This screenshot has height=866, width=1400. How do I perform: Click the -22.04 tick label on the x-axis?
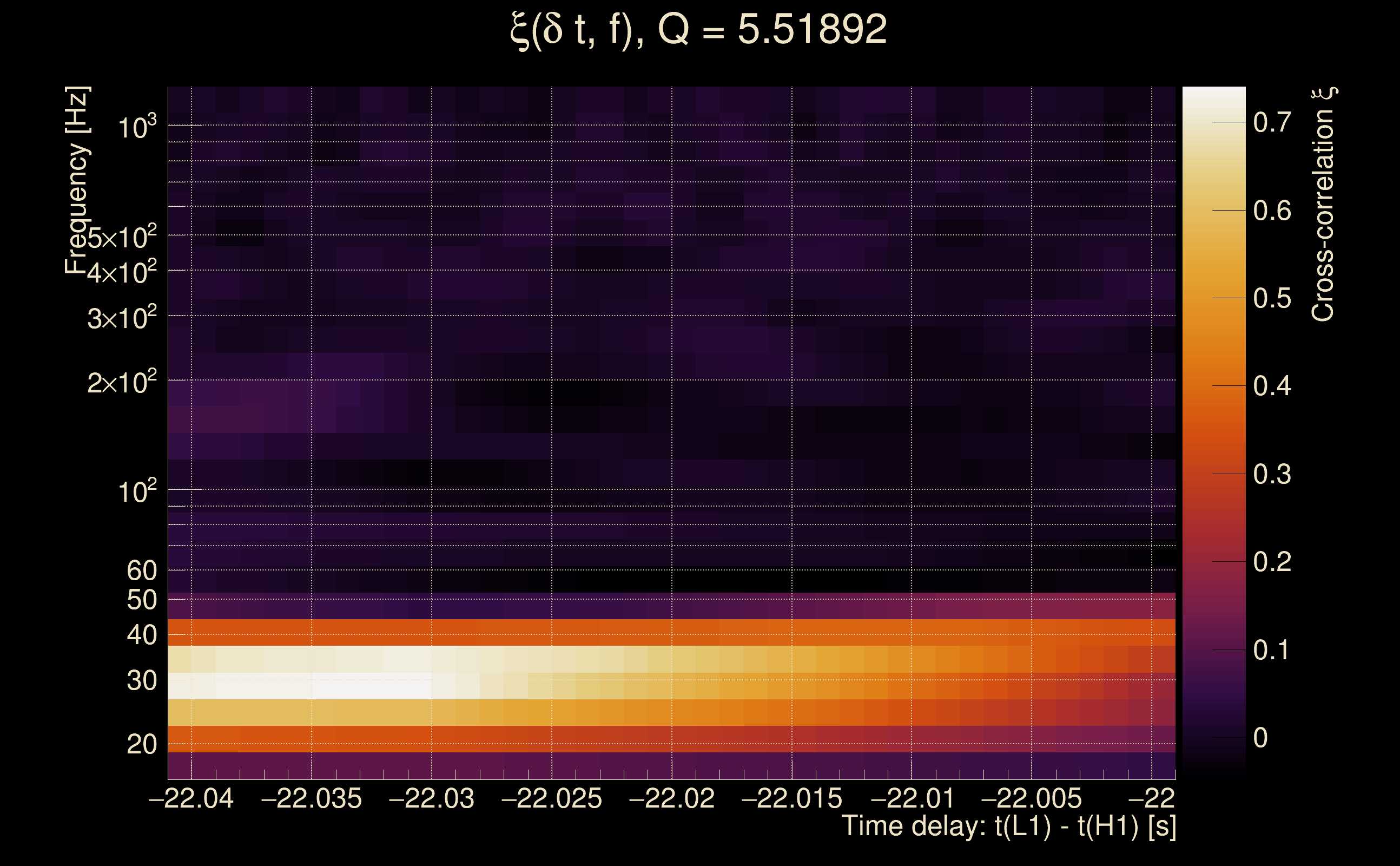[191, 798]
